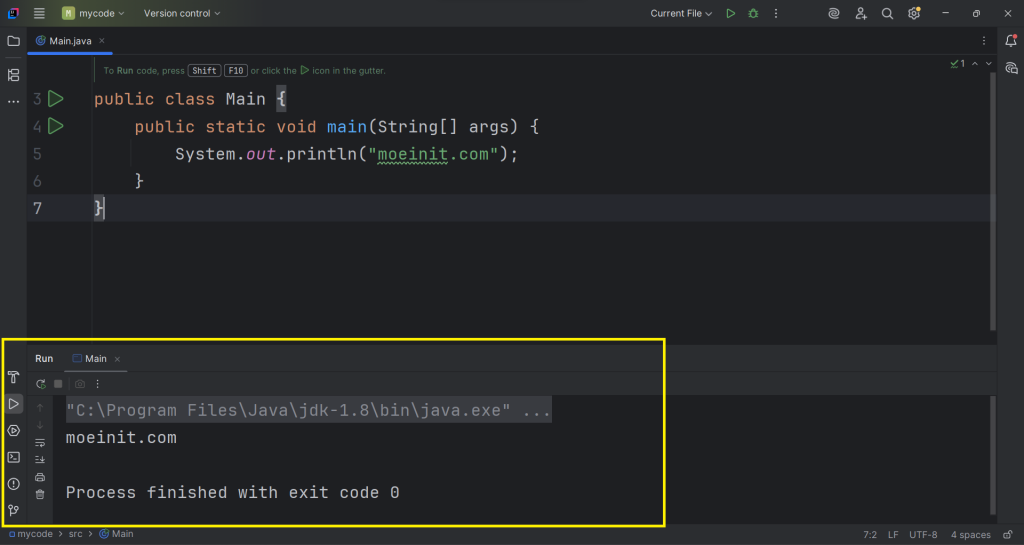Click the src breadcrumb
Viewport: 1024px width, 545px height.
(x=75, y=534)
